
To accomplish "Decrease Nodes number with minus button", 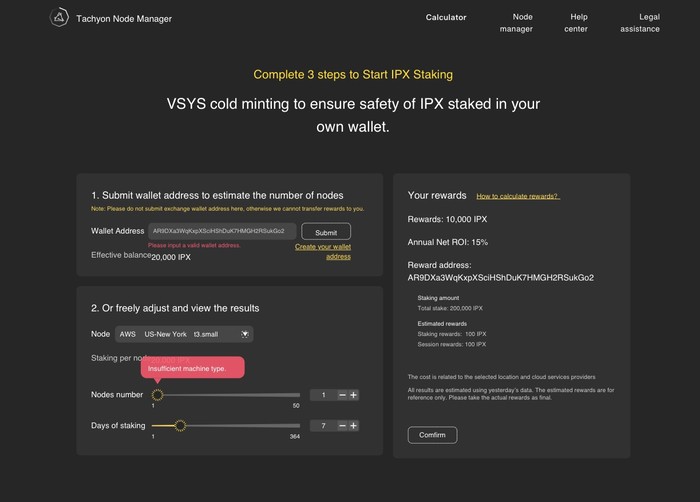I will pos(342,395).
